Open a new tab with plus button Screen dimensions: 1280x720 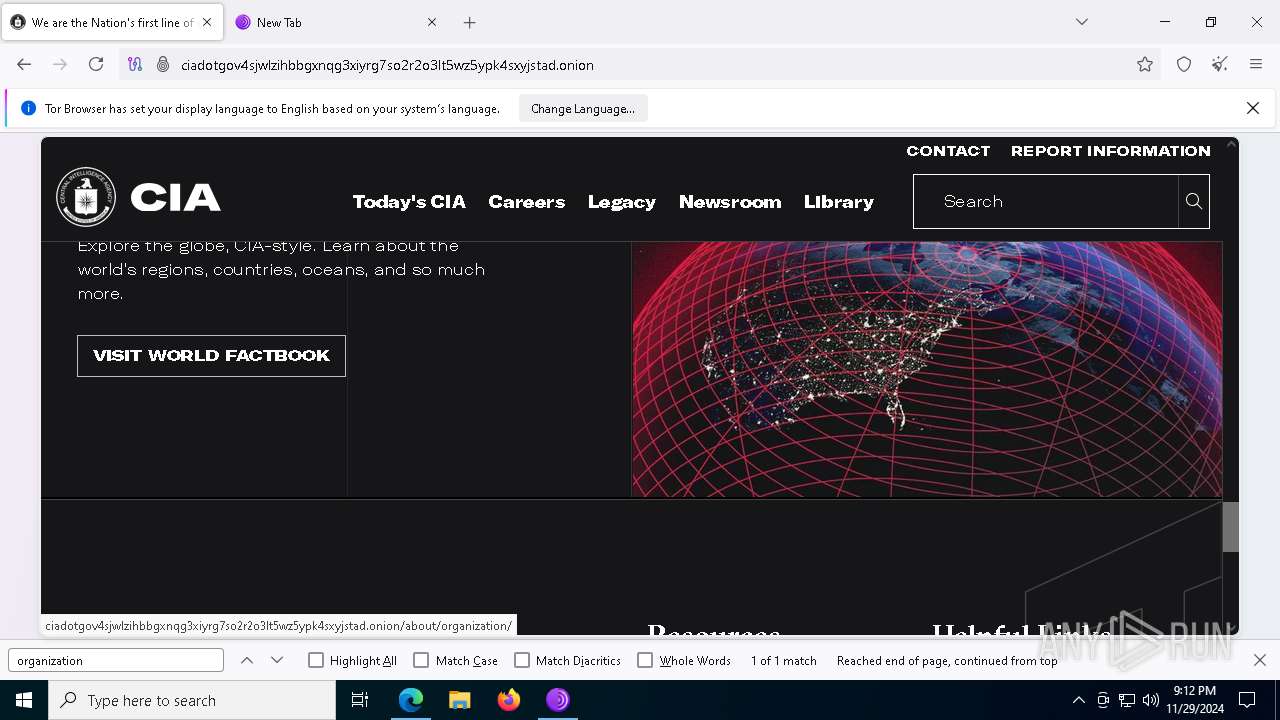pos(470,22)
